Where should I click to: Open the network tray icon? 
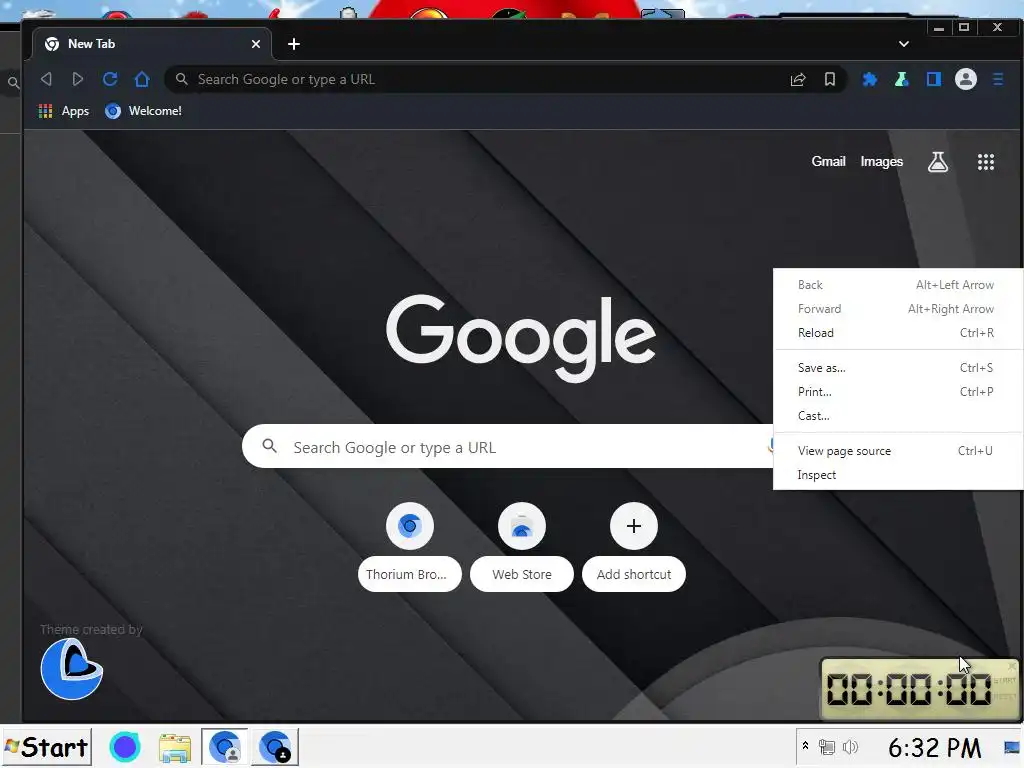tap(827, 747)
